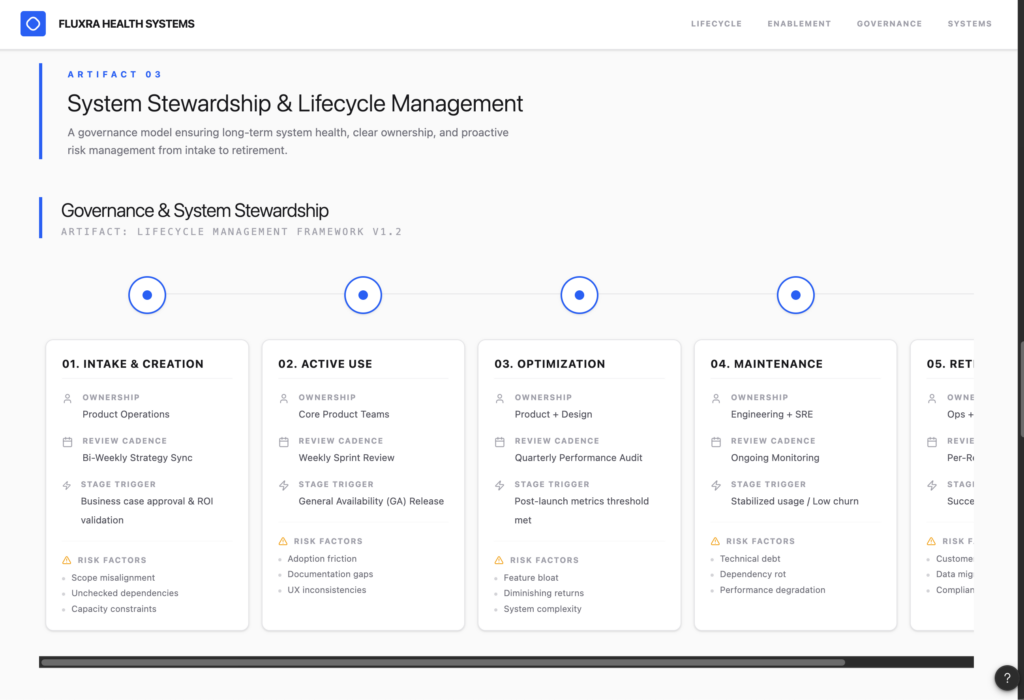Click the Adoption friction risk item
The width and height of the screenshot is (1024, 700).
[322, 559]
